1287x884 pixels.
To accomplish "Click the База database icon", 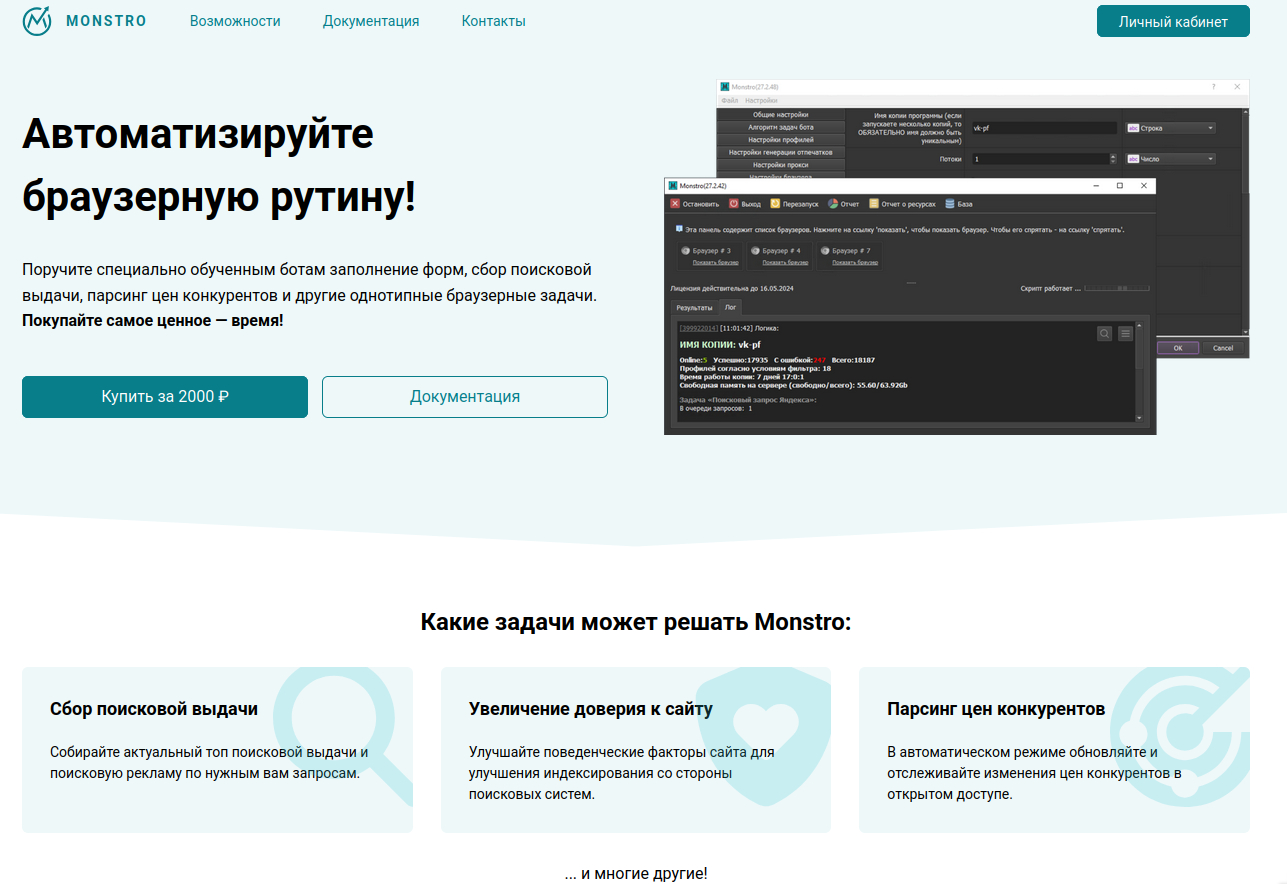I will [x=950, y=204].
